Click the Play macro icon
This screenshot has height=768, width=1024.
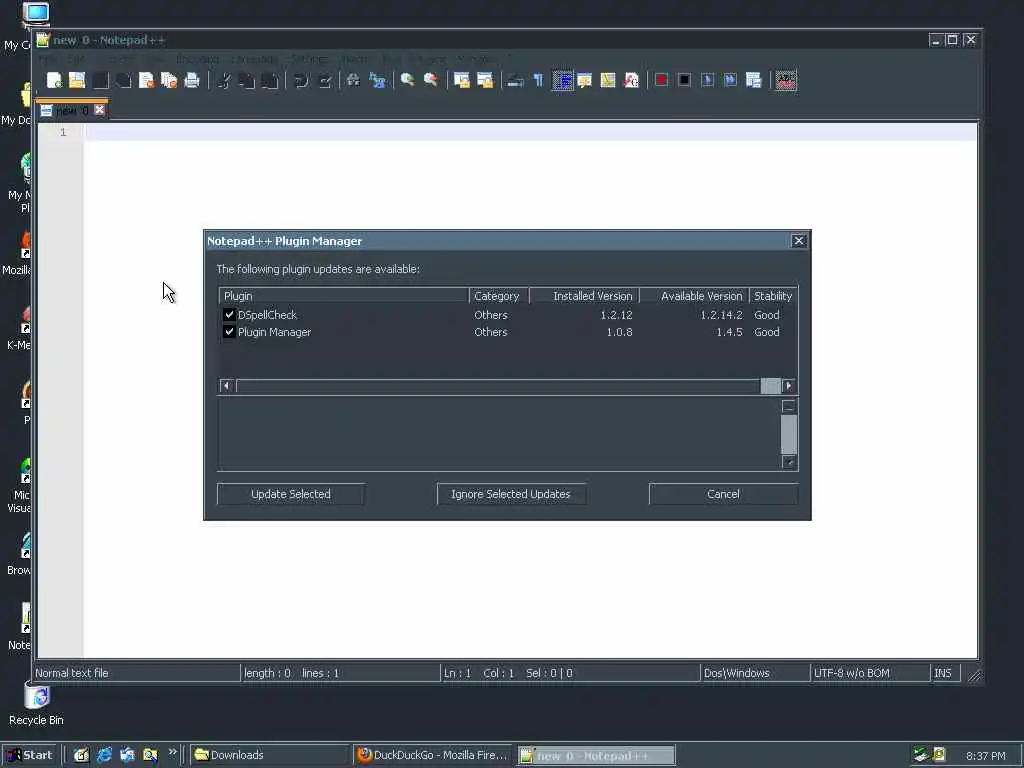707,80
